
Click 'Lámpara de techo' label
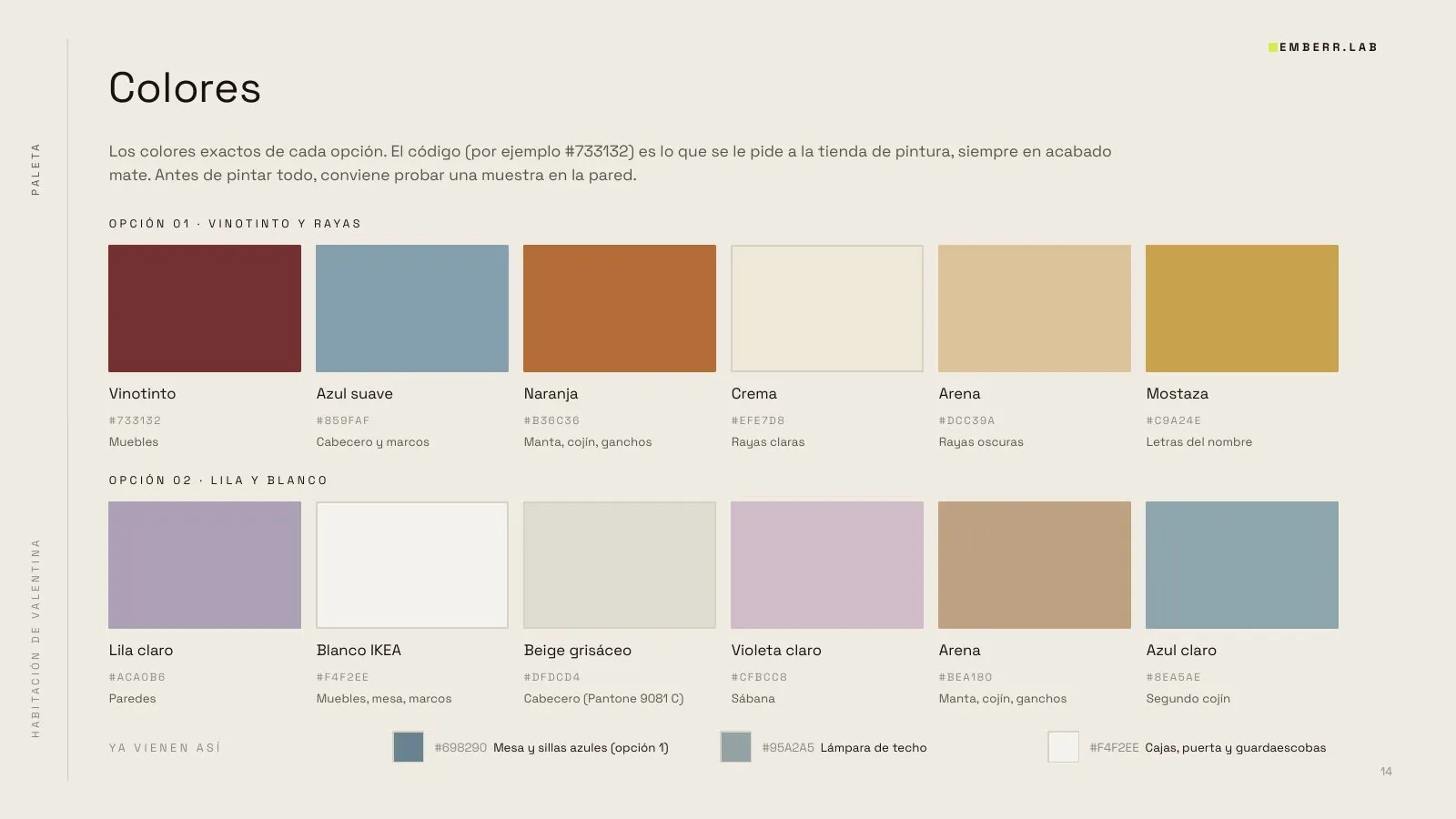874,748
